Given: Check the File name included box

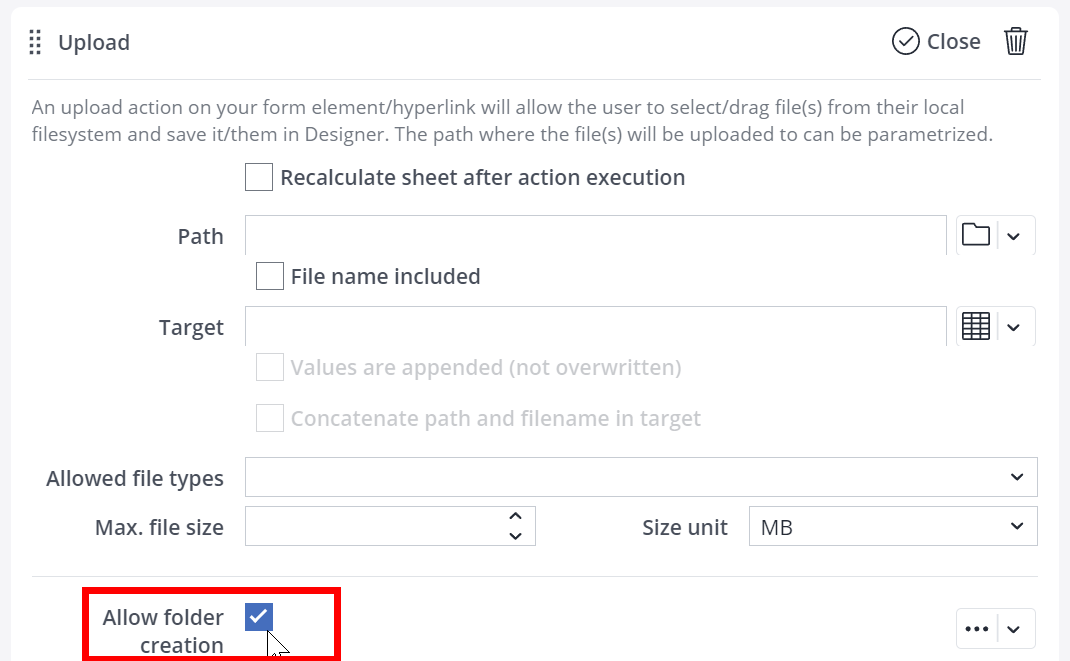Looking at the screenshot, I should 270,276.
